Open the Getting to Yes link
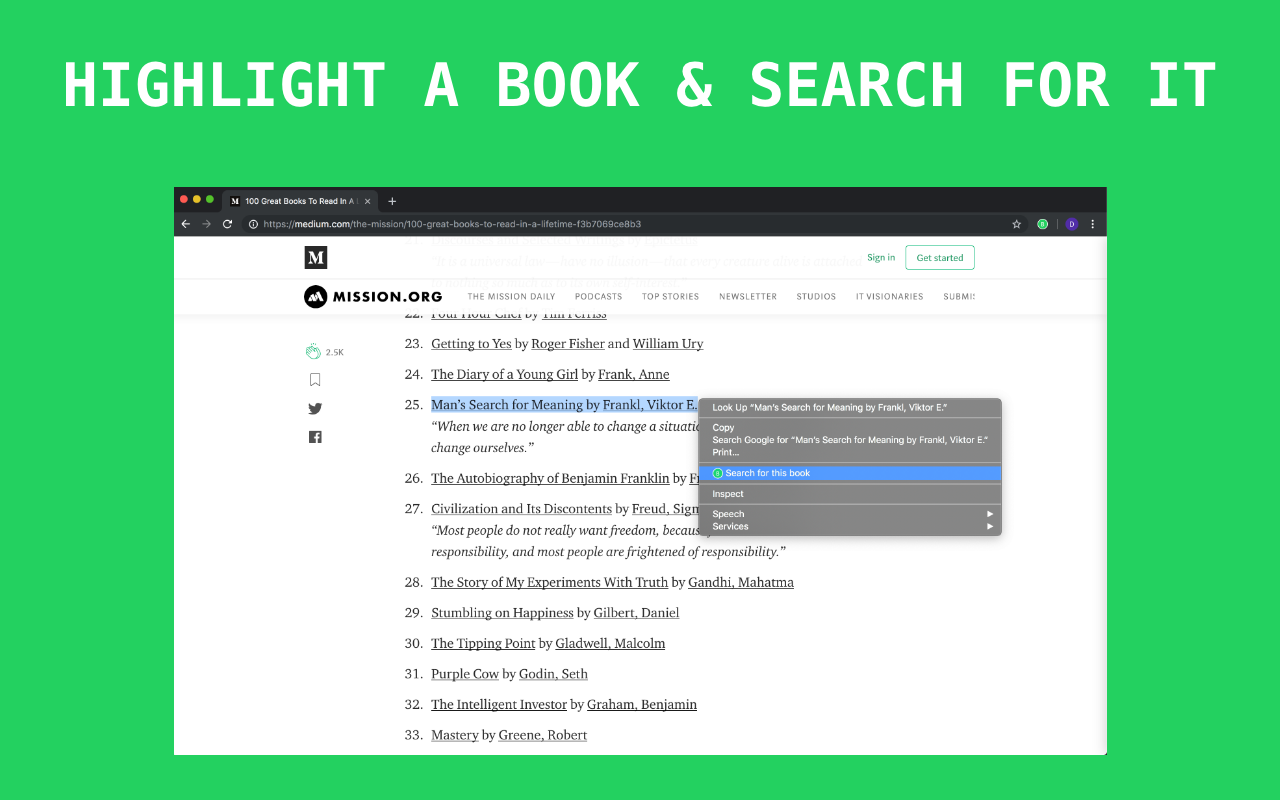The width and height of the screenshot is (1280, 800). [x=471, y=344]
